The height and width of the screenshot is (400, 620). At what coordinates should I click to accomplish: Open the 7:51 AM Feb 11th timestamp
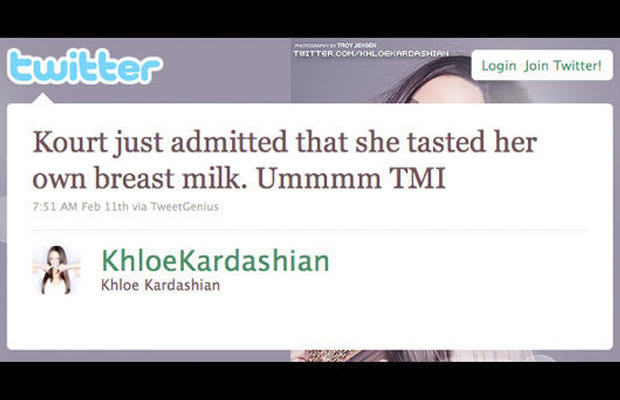[x=80, y=207]
